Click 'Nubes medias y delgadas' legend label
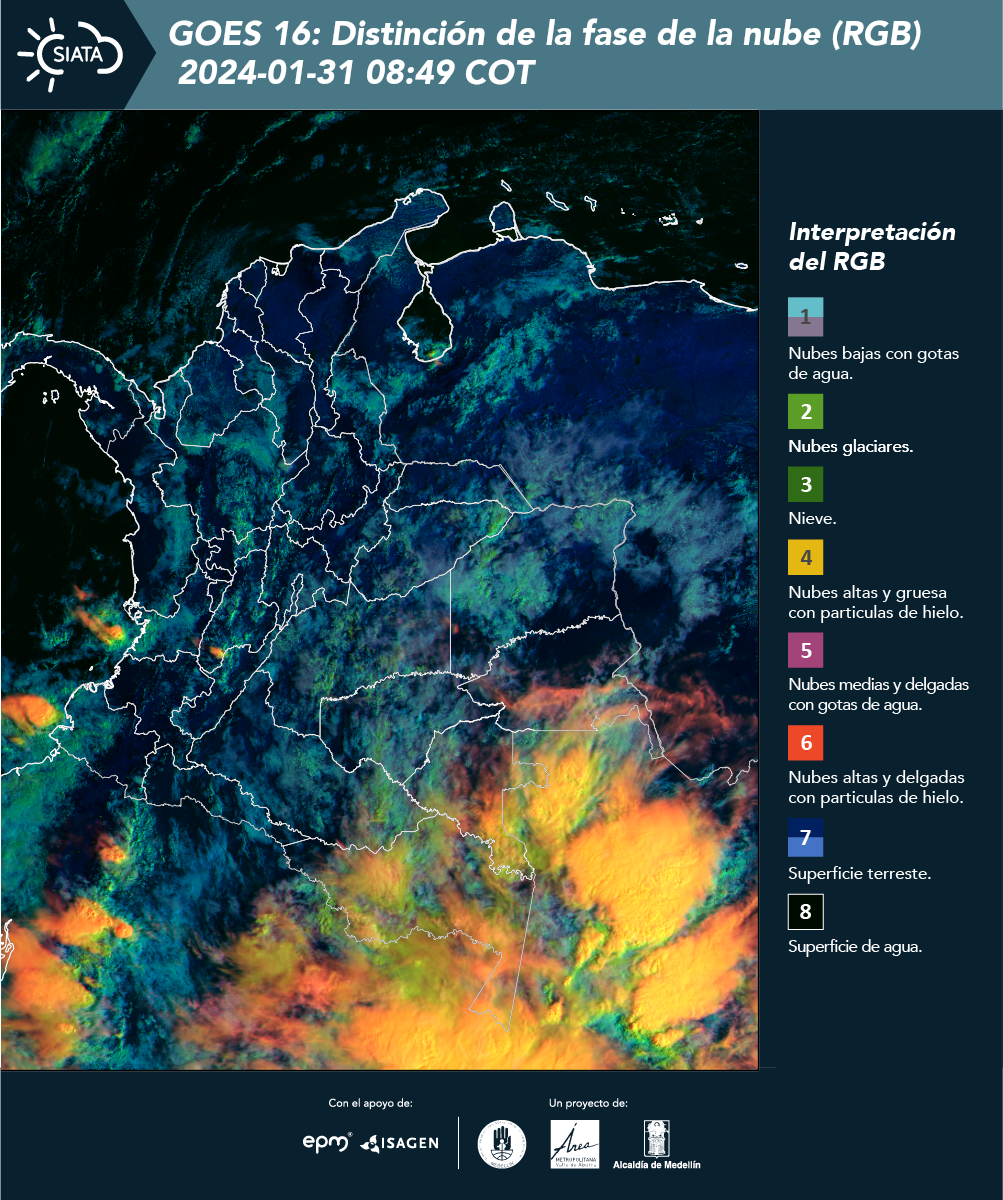Screen dimensions: 1003x1200 coord(879,695)
